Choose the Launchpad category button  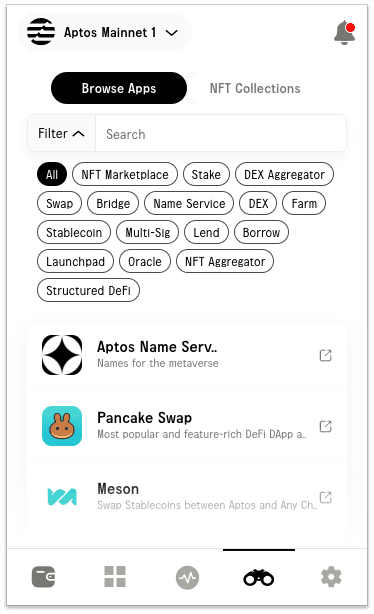pos(75,261)
